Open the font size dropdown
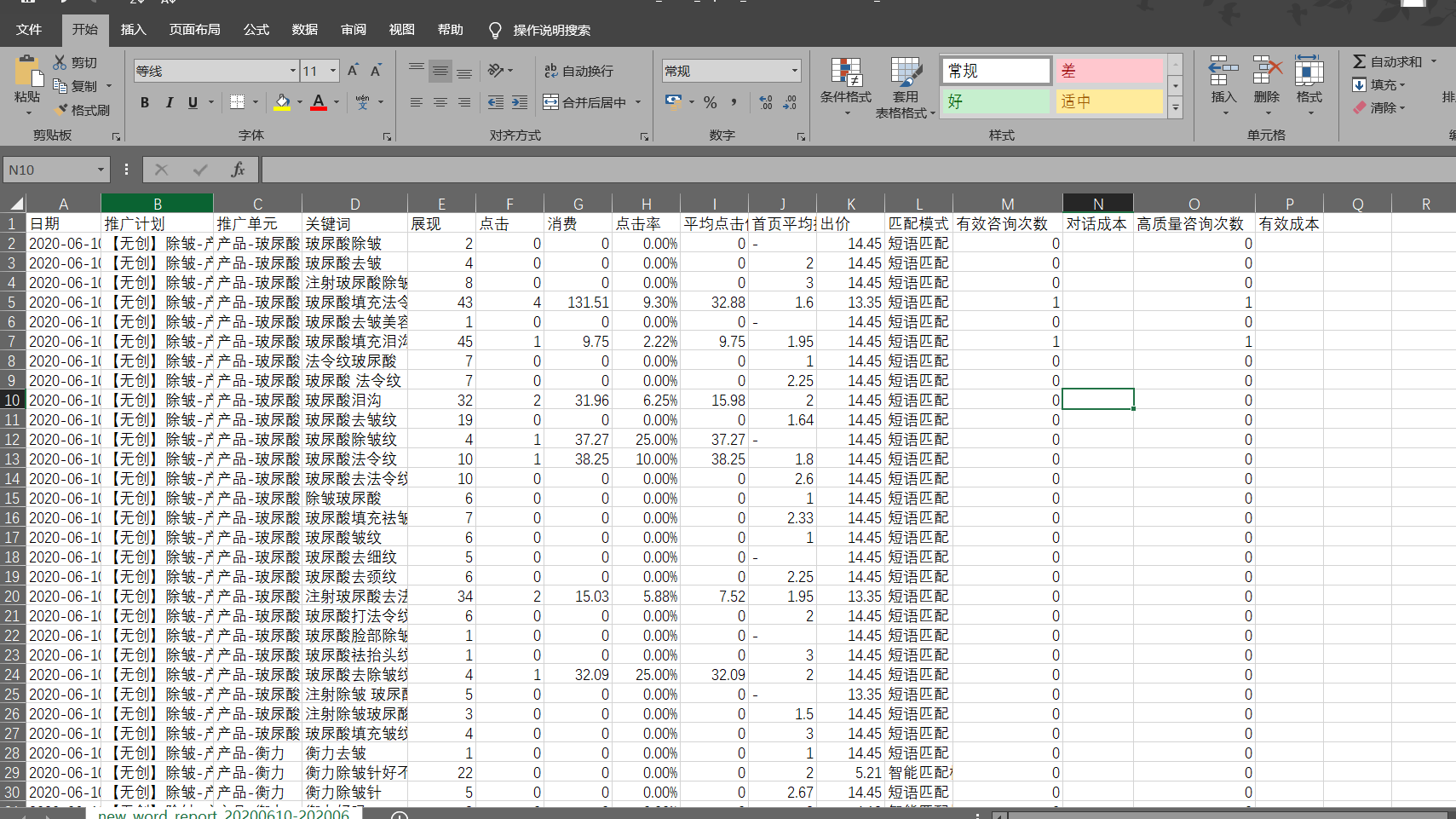The width and height of the screenshot is (1456, 819). click(x=333, y=71)
